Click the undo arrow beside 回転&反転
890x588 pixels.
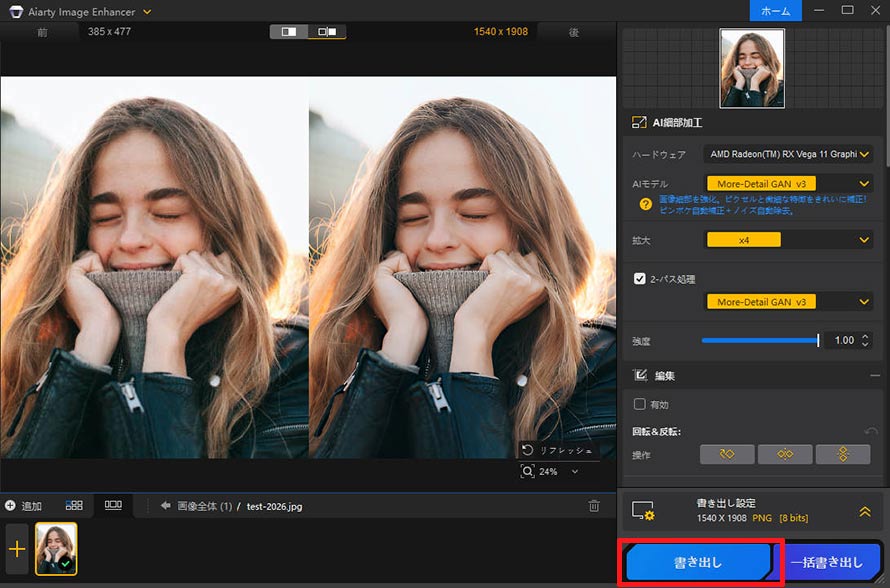coord(871,431)
